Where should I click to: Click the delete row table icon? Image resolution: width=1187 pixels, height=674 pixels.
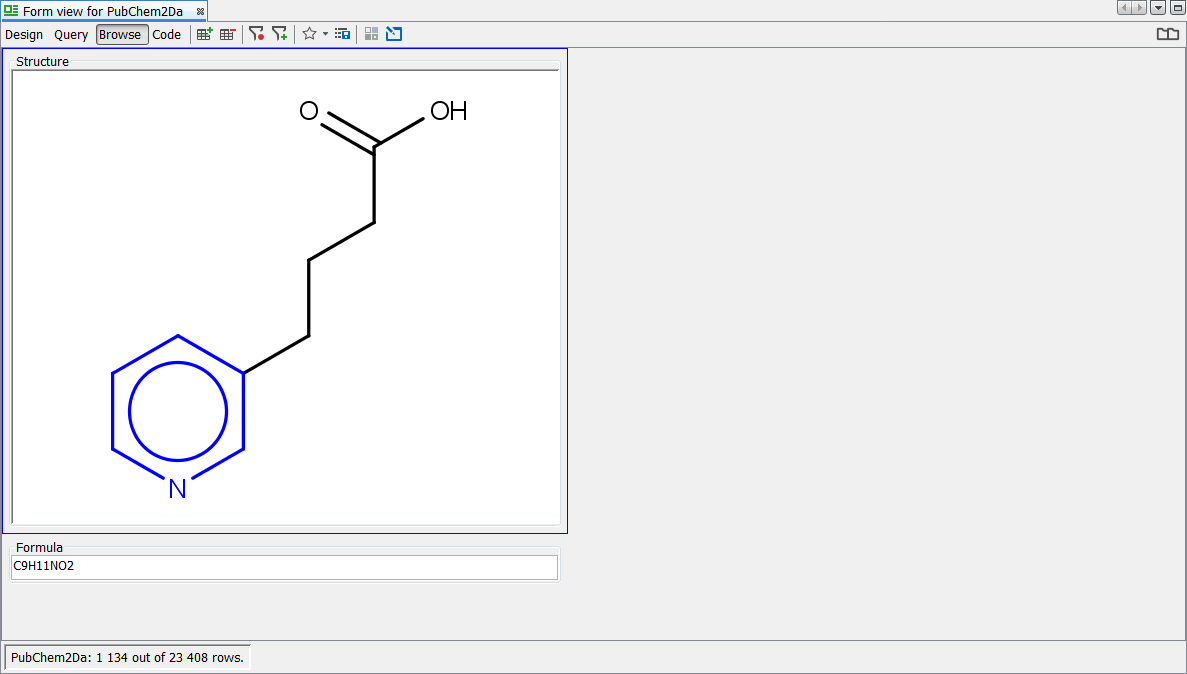click(228, 34)
